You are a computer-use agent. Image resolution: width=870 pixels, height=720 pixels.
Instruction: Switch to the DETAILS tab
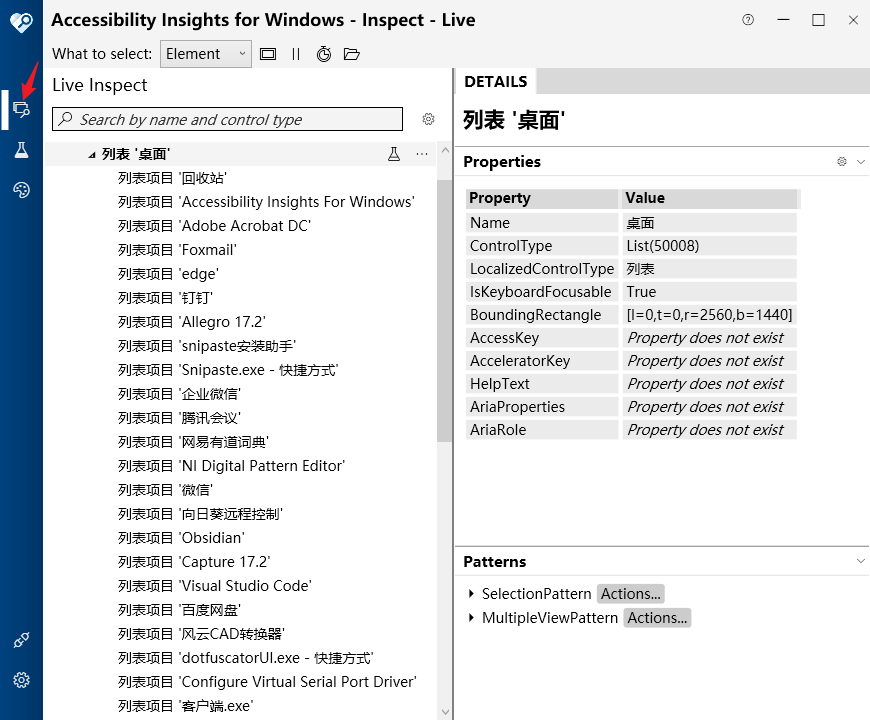pos(495,81)
